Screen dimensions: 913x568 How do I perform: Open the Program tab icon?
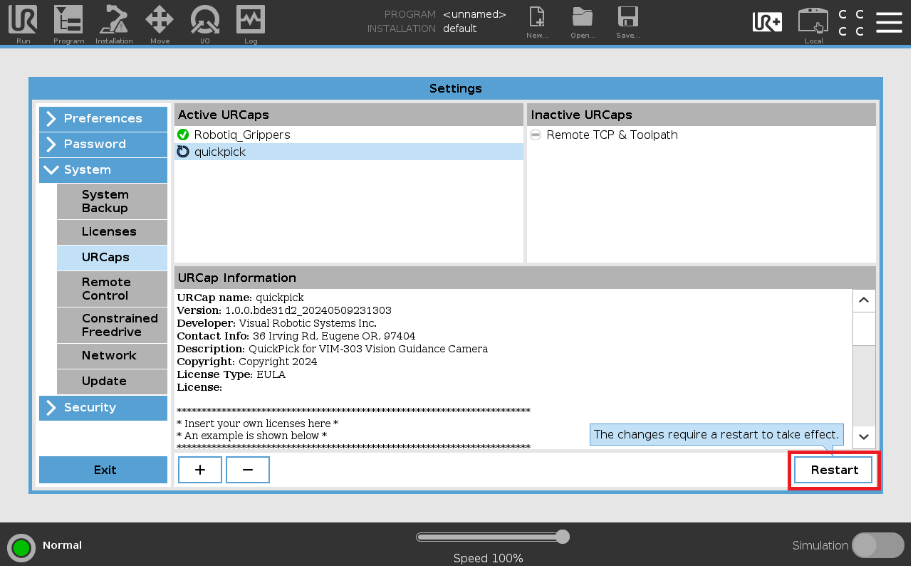(68, 22)
